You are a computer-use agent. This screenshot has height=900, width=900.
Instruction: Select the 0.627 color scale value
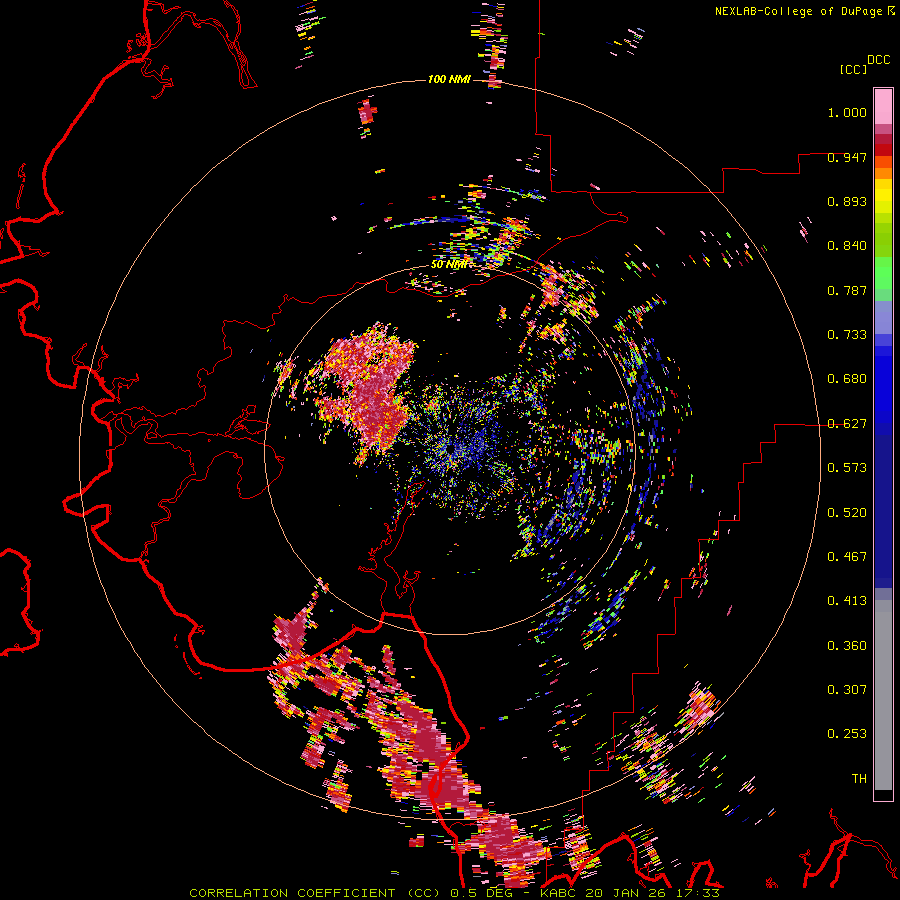tap(847, 424)
